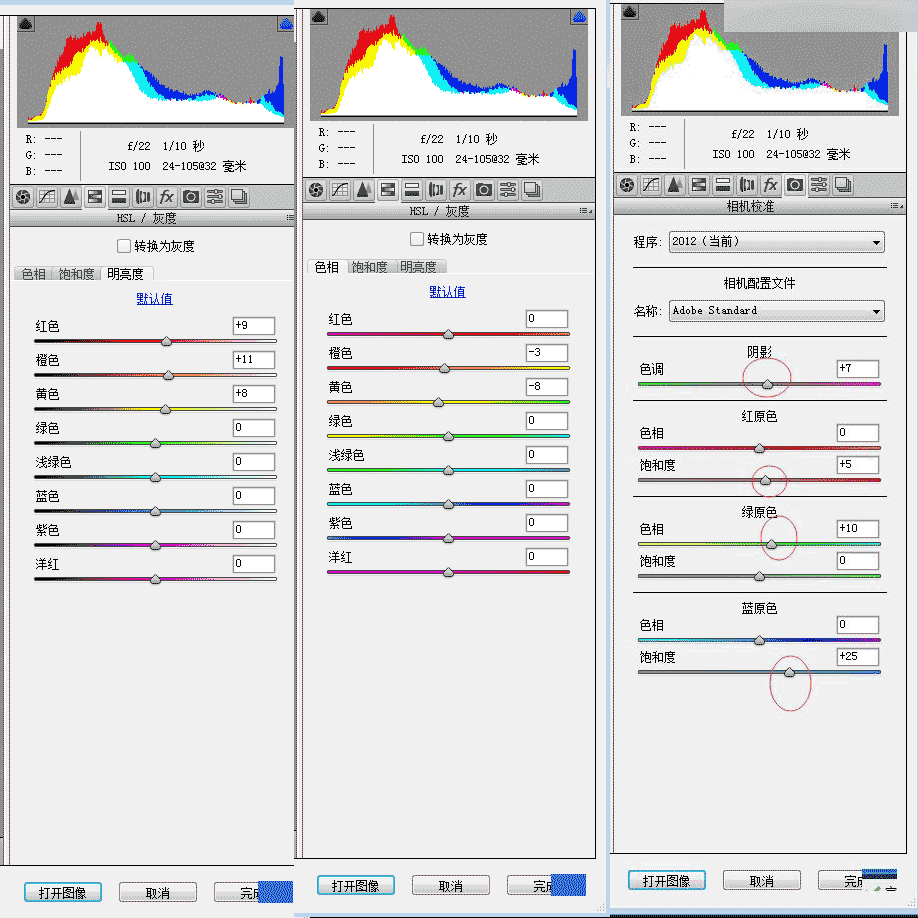918x918 pixels.
Task: Click 蓝原色 饱和度 slider handle
Action: tap(789, 672)
